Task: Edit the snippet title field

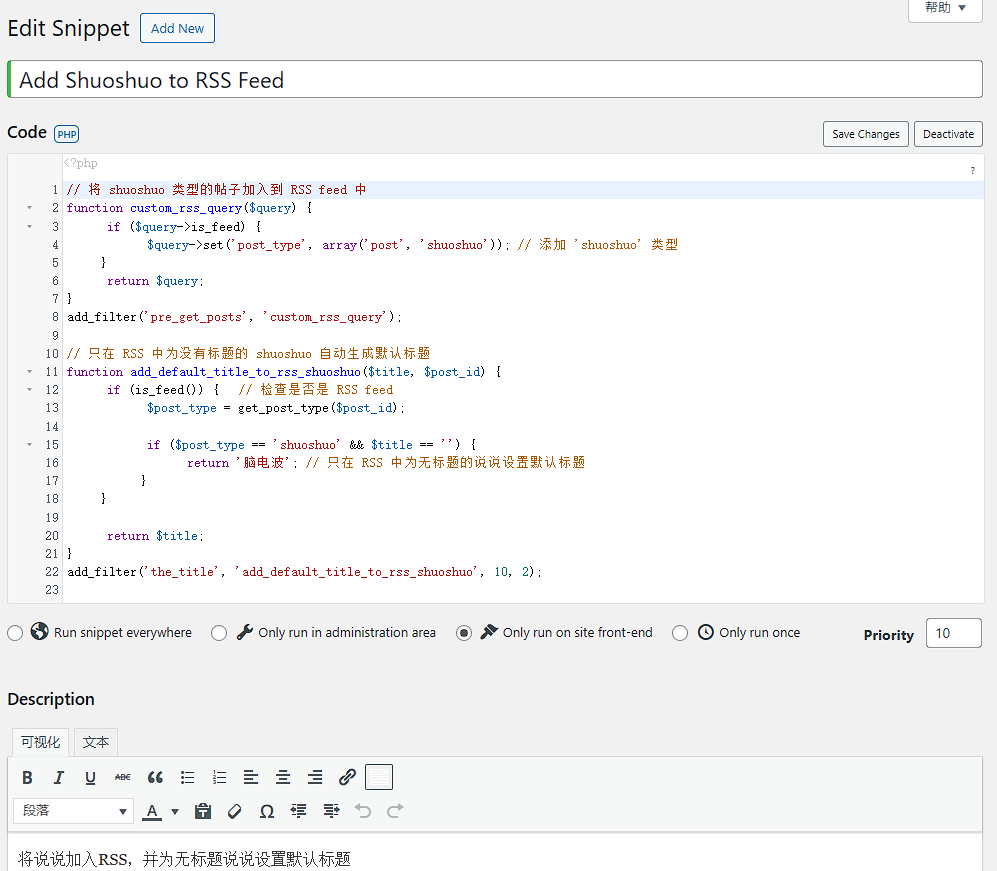Action: tap(495, 79)
